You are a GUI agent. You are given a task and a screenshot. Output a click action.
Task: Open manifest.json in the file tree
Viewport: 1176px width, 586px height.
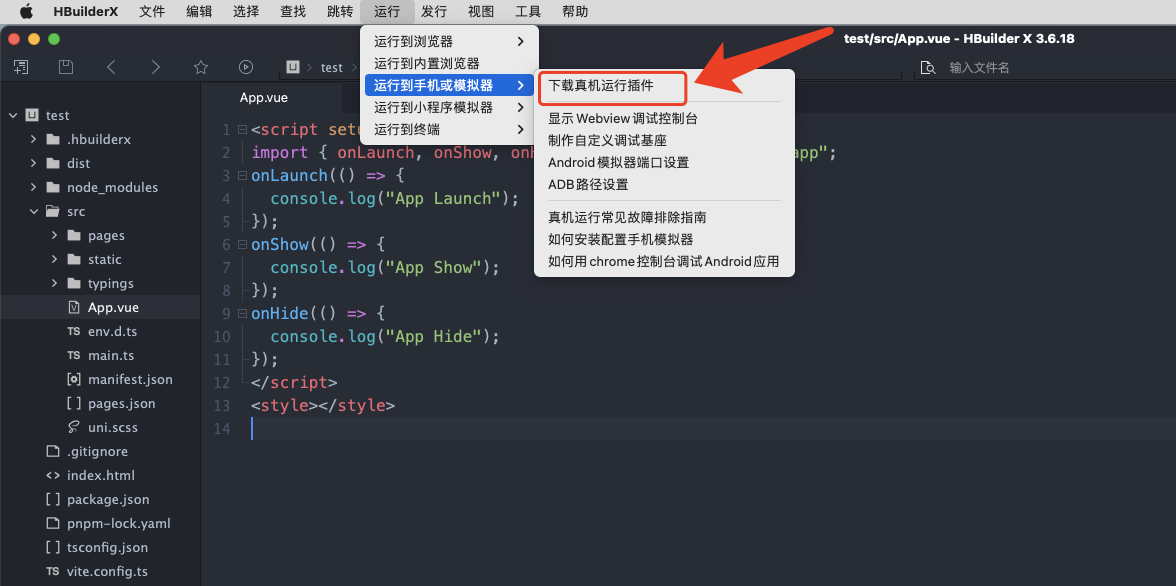(130, 379)
